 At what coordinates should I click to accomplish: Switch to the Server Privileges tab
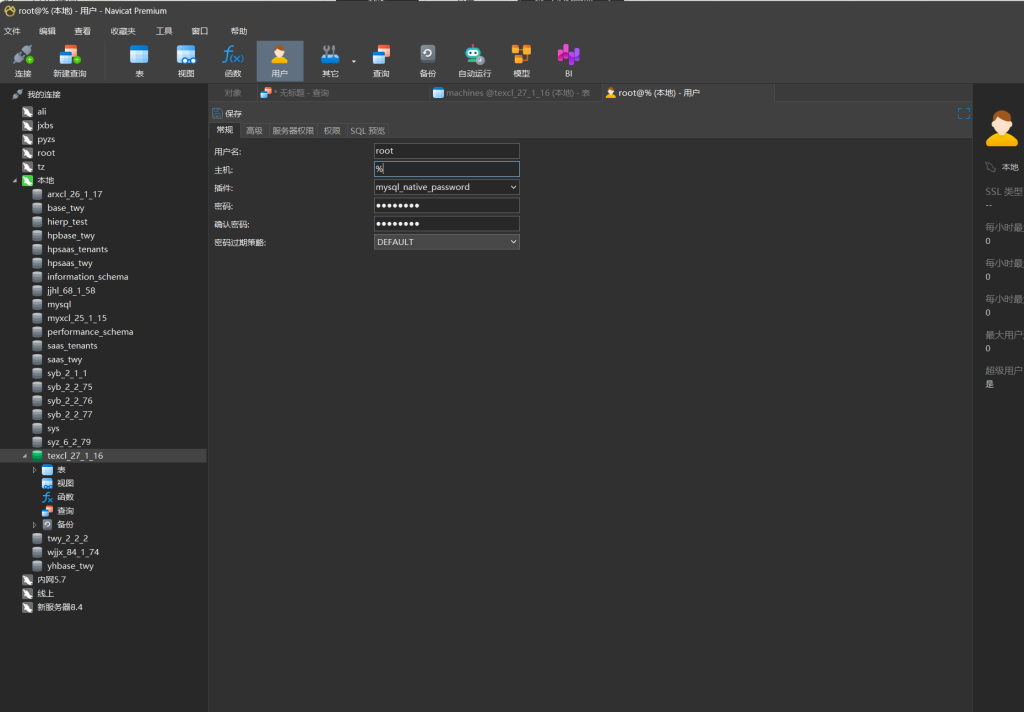pyautogui.click(x=293, y=131)
